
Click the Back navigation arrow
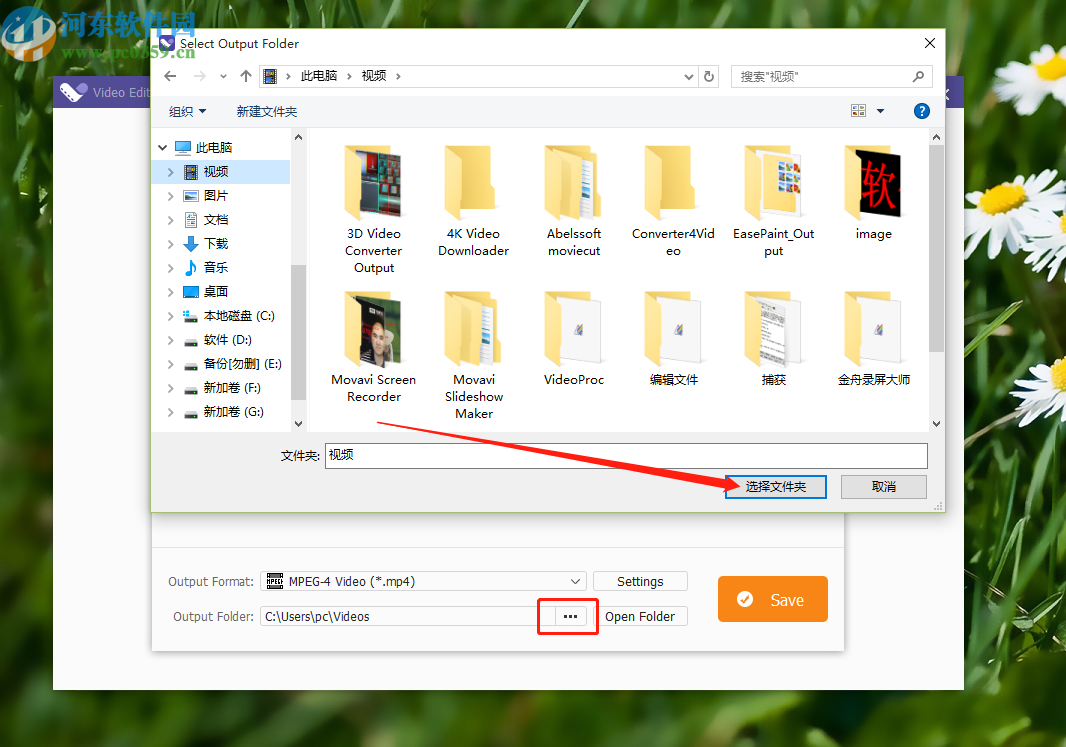coord(170,76)
